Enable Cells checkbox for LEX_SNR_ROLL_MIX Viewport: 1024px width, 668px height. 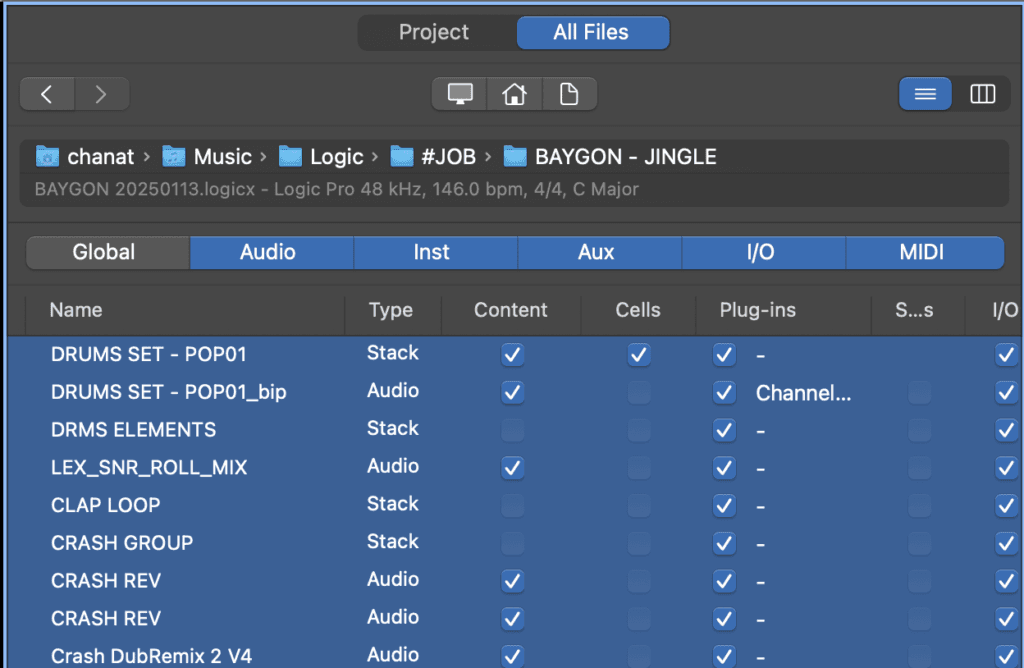pyautogui.click(x=639, y=468)
